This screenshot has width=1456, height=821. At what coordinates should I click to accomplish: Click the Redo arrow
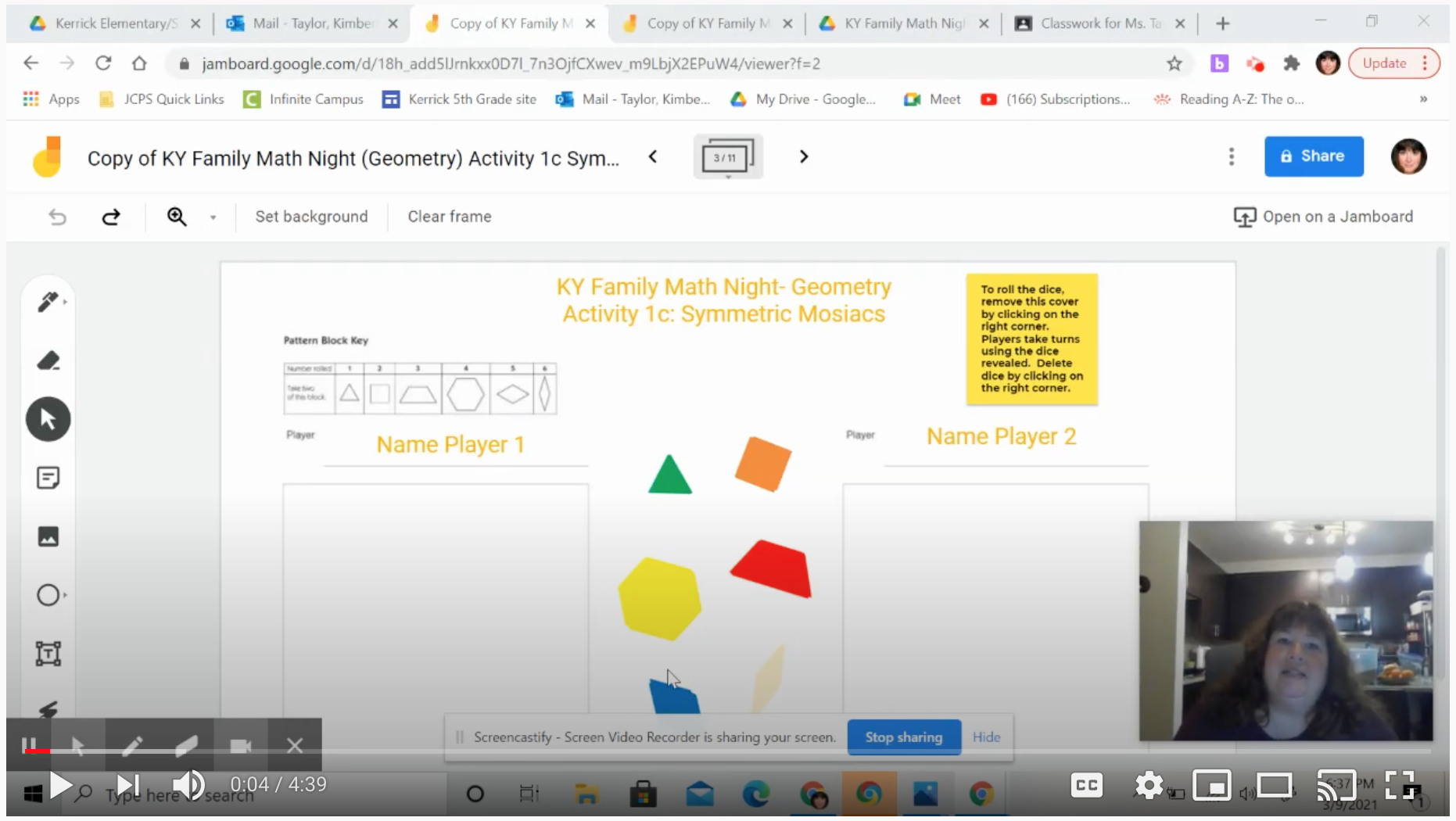point(111,217)
